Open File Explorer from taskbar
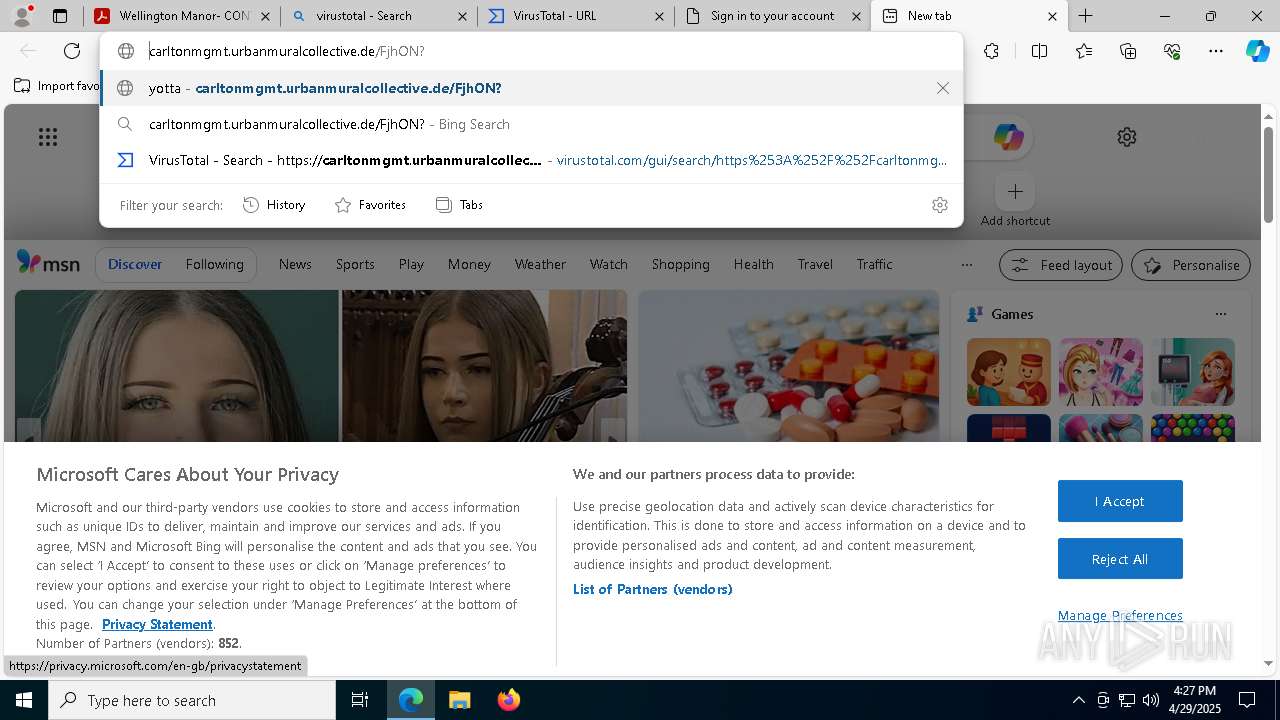1280x720 pixels. [459, 700]
